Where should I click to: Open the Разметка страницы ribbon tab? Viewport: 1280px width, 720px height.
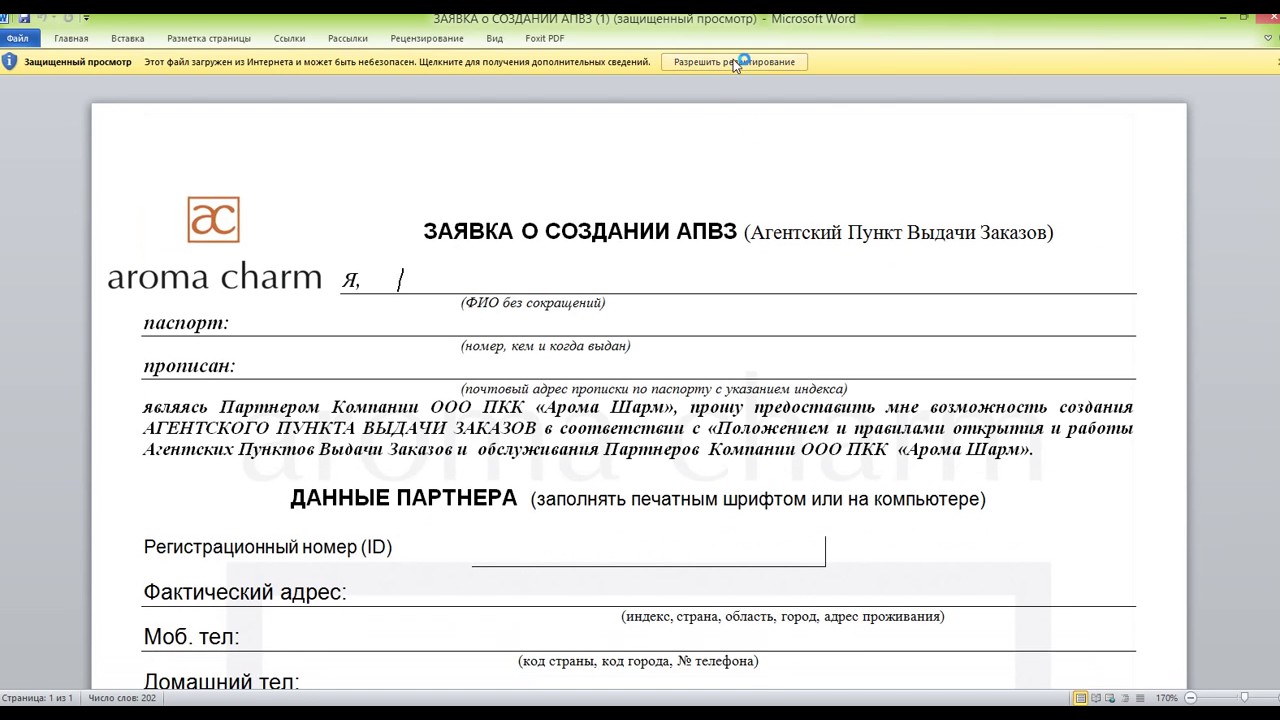(x=209, y=38)
